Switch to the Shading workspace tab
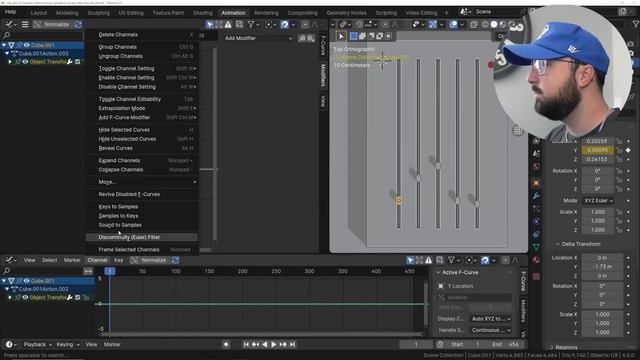 pyautogui.click(x=202, y=13)
